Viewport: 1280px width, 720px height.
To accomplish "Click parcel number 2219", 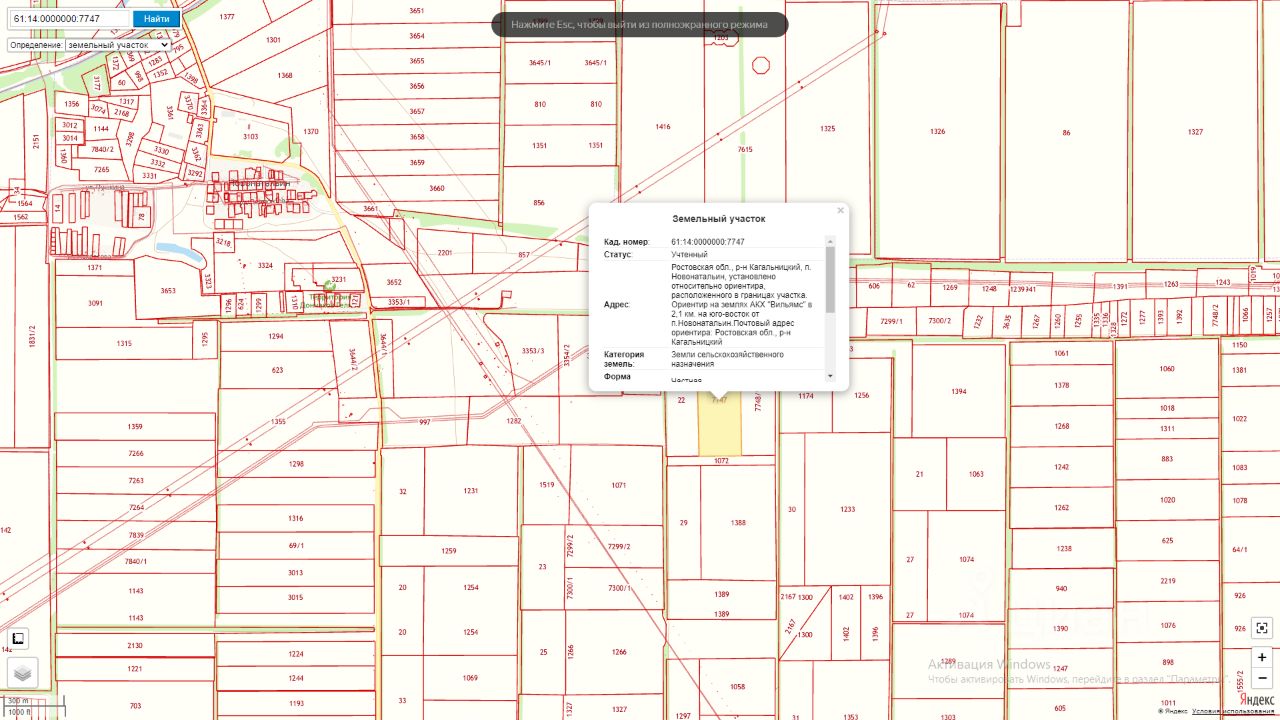I will 1167,581.
